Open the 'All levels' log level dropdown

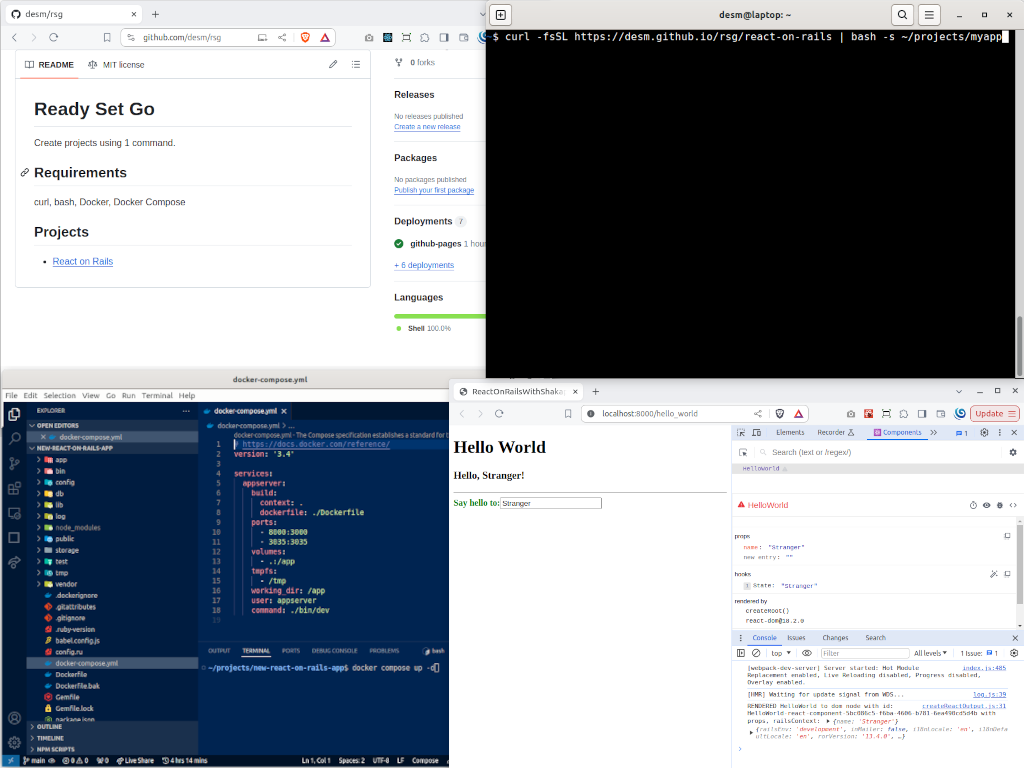930,653
